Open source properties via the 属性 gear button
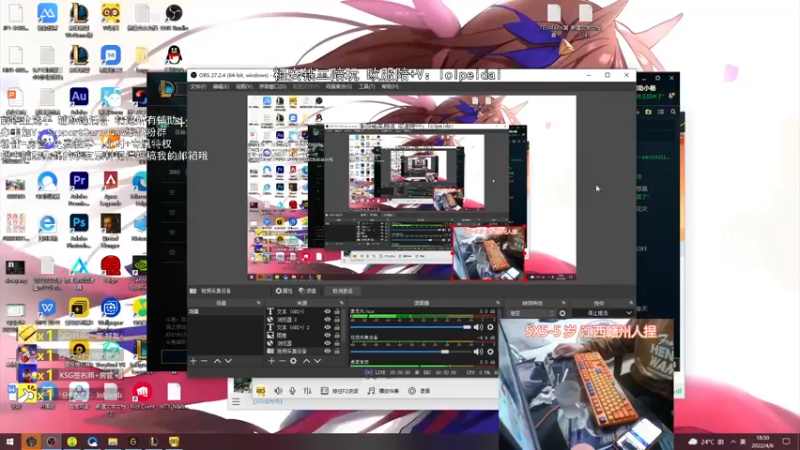Image resolution: width=800 pixels, height=450 pixels. click(x=284, y=291)
